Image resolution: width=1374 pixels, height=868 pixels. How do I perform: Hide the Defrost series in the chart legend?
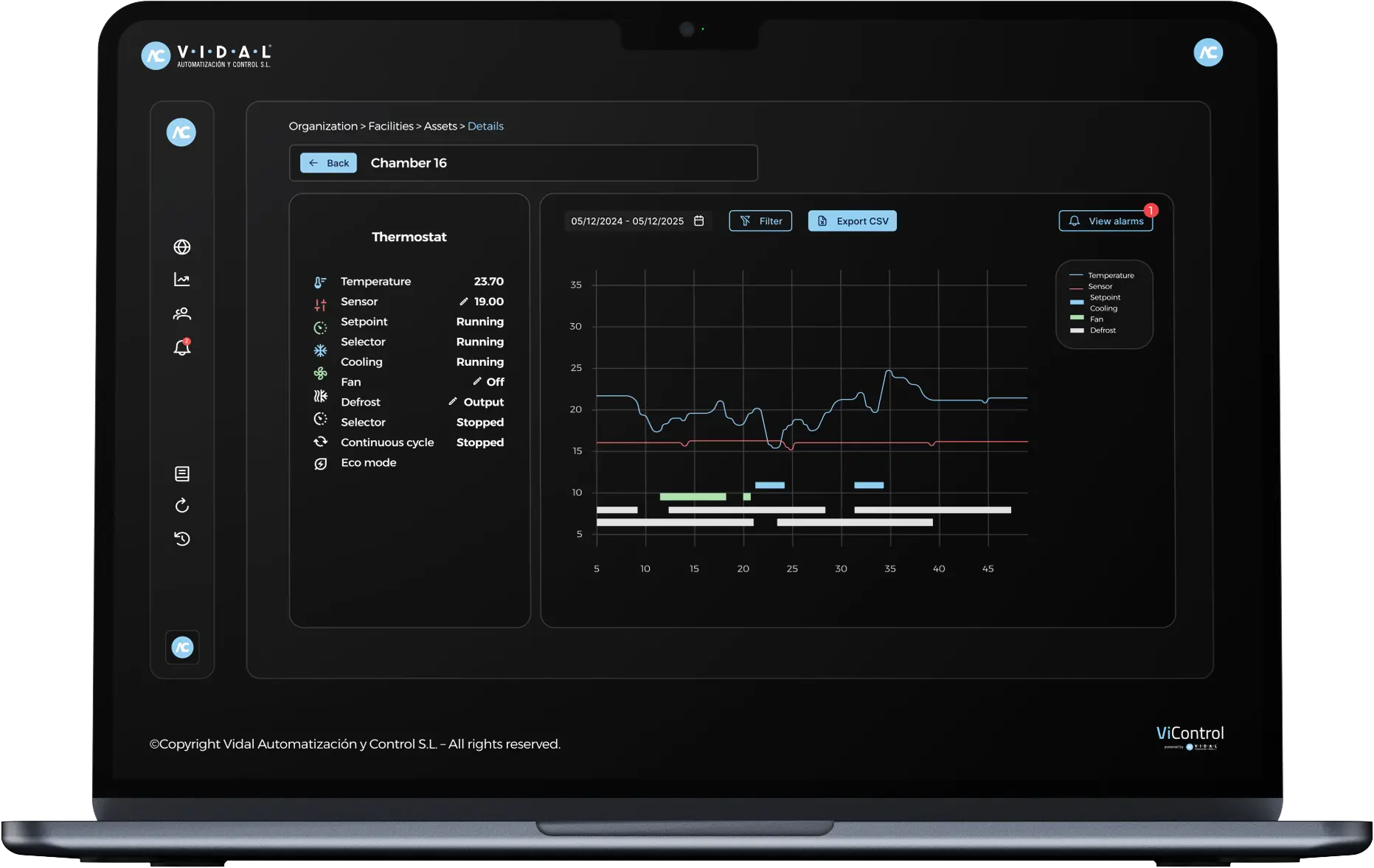click(x=1104, y=330)
